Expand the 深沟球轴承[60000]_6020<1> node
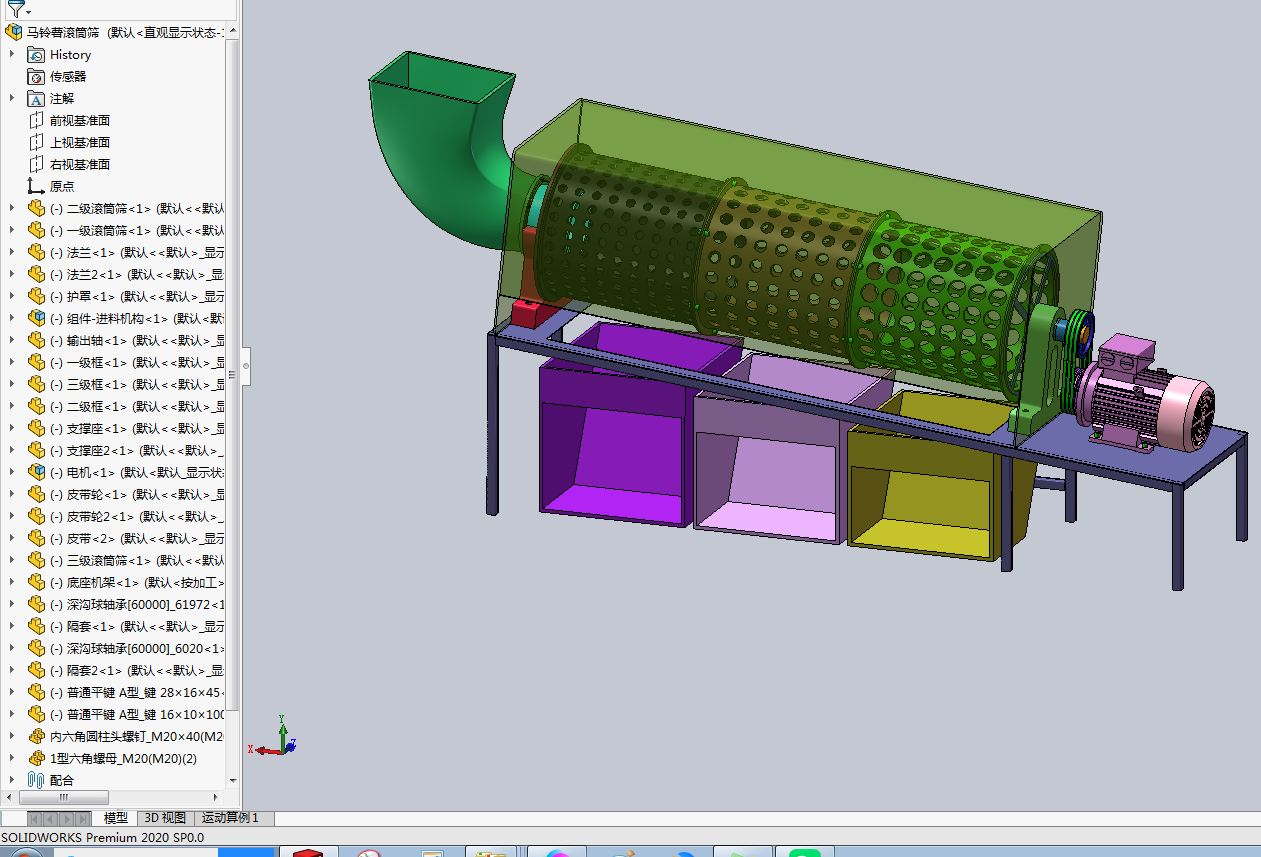This screenshot has height=857, width=1261. [12, 648]
